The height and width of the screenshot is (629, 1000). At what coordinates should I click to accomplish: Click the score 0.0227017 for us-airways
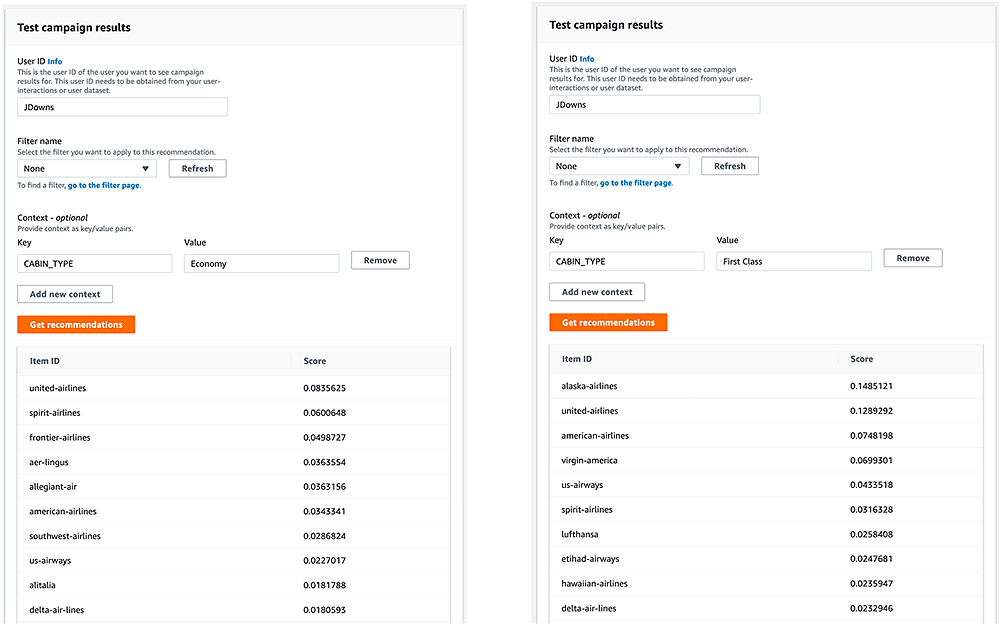[x=325, y=561]
